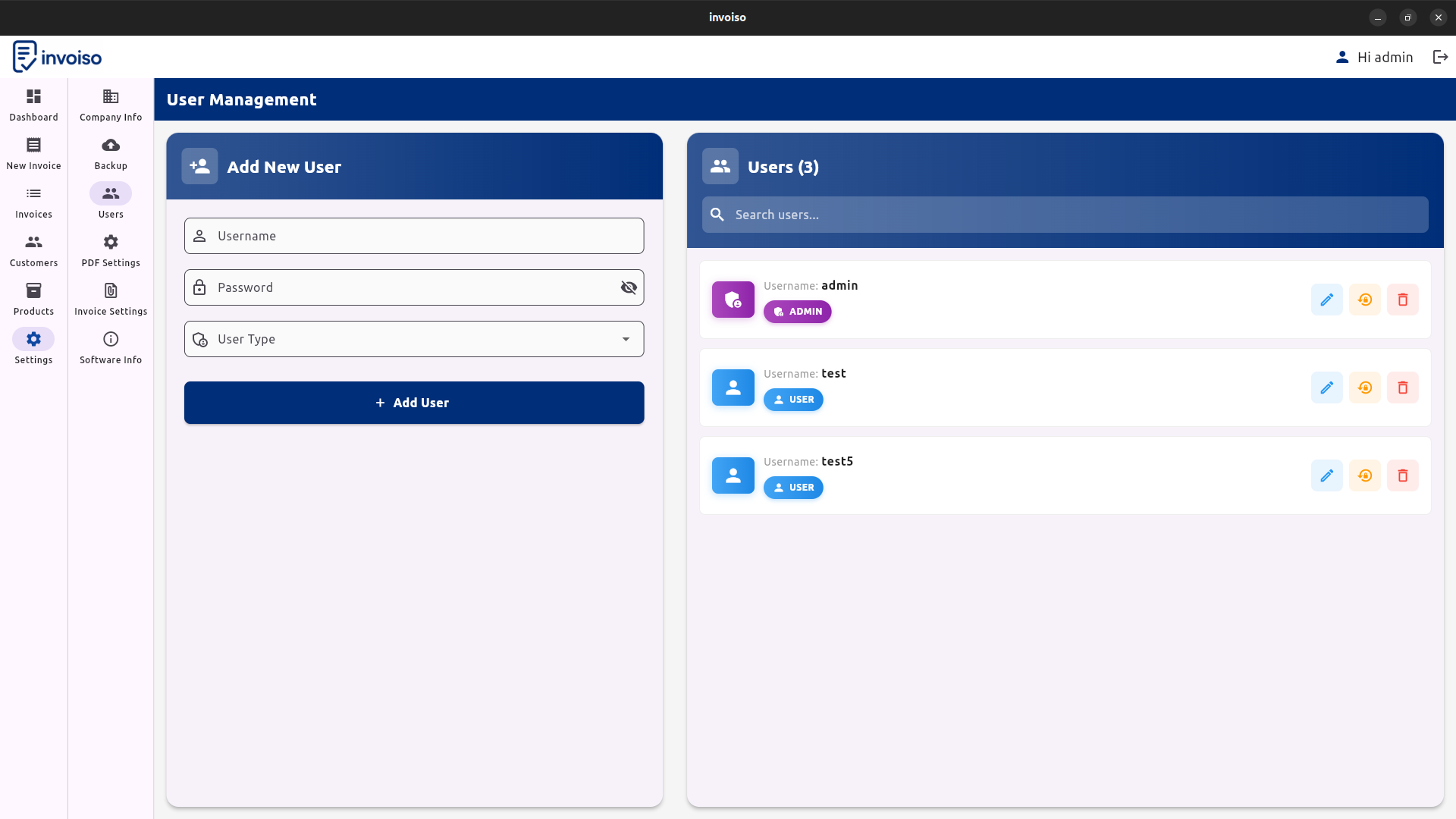
Task: Reset password for test user
Action: pos(1364,388)
